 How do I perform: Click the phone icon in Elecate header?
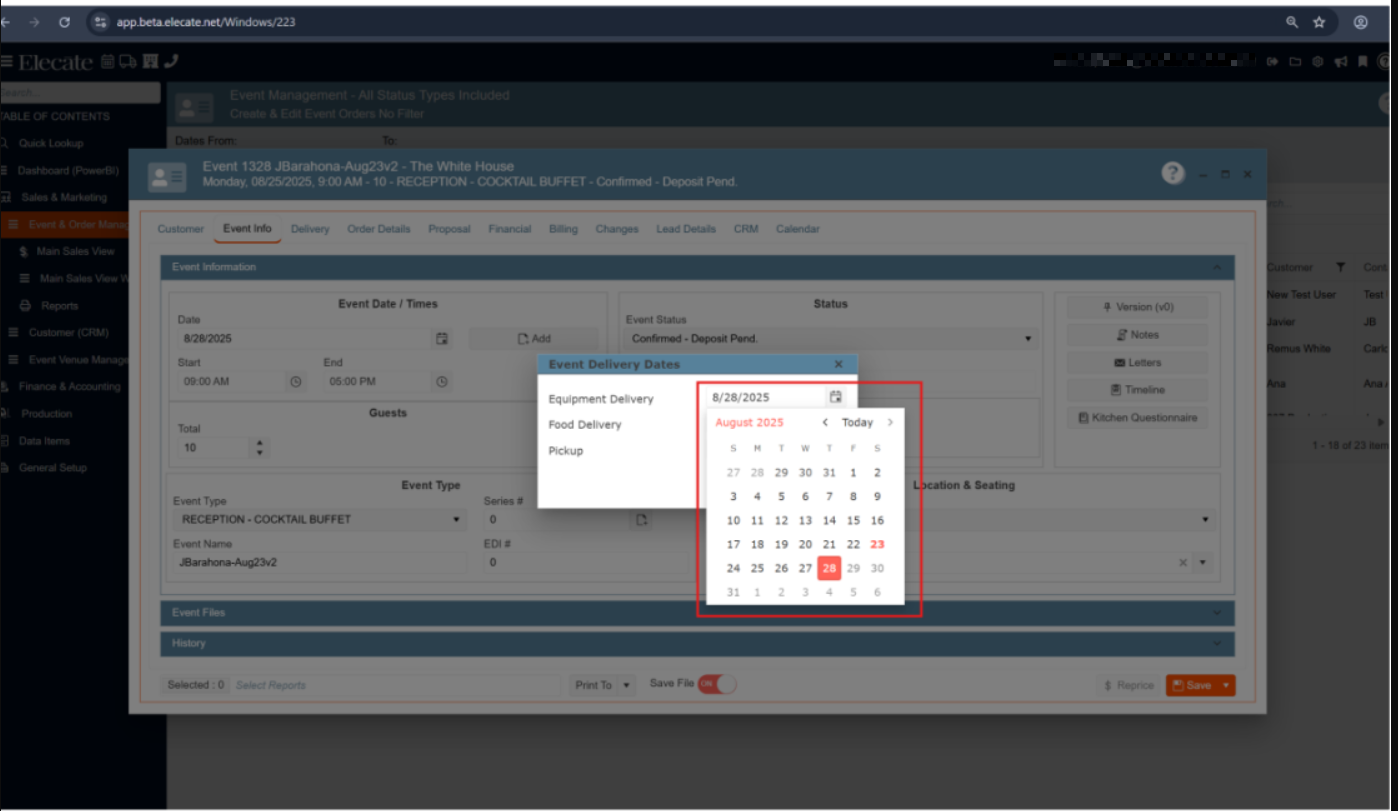[171, 62]
